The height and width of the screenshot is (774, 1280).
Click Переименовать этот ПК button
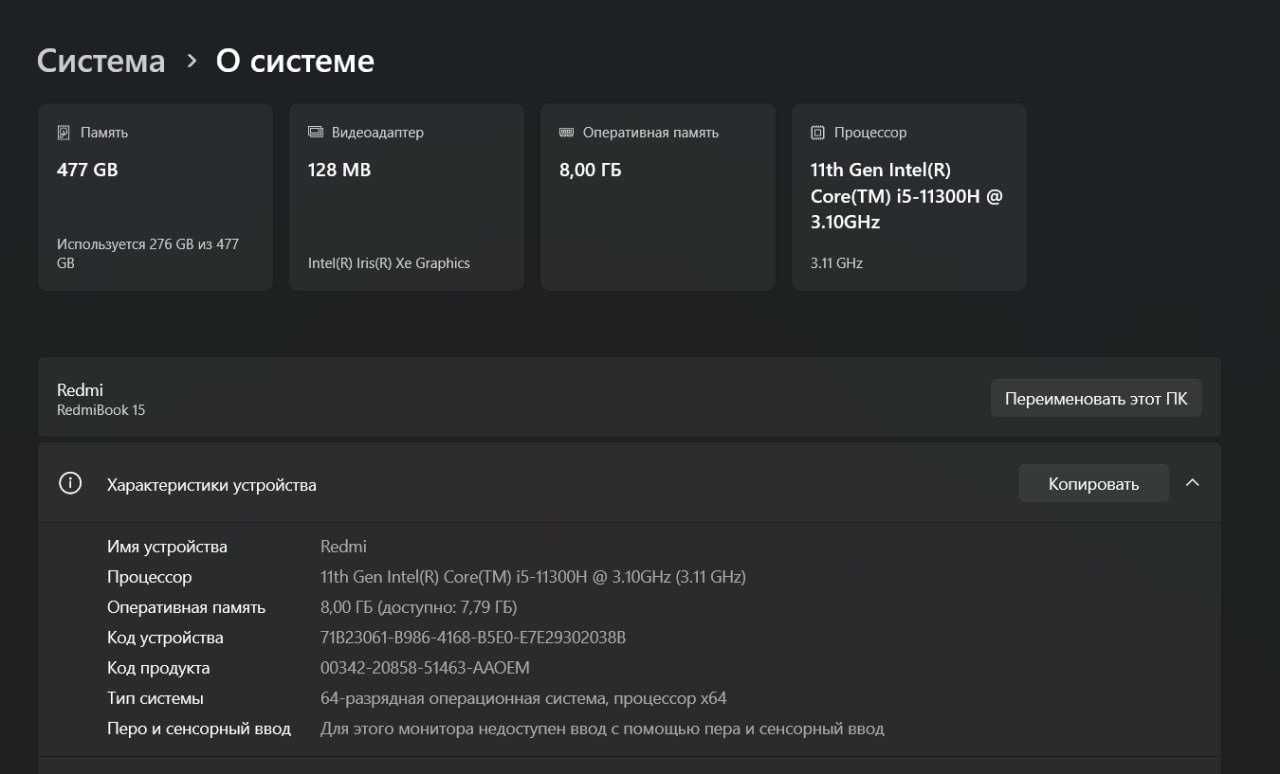click(1096, 398)
